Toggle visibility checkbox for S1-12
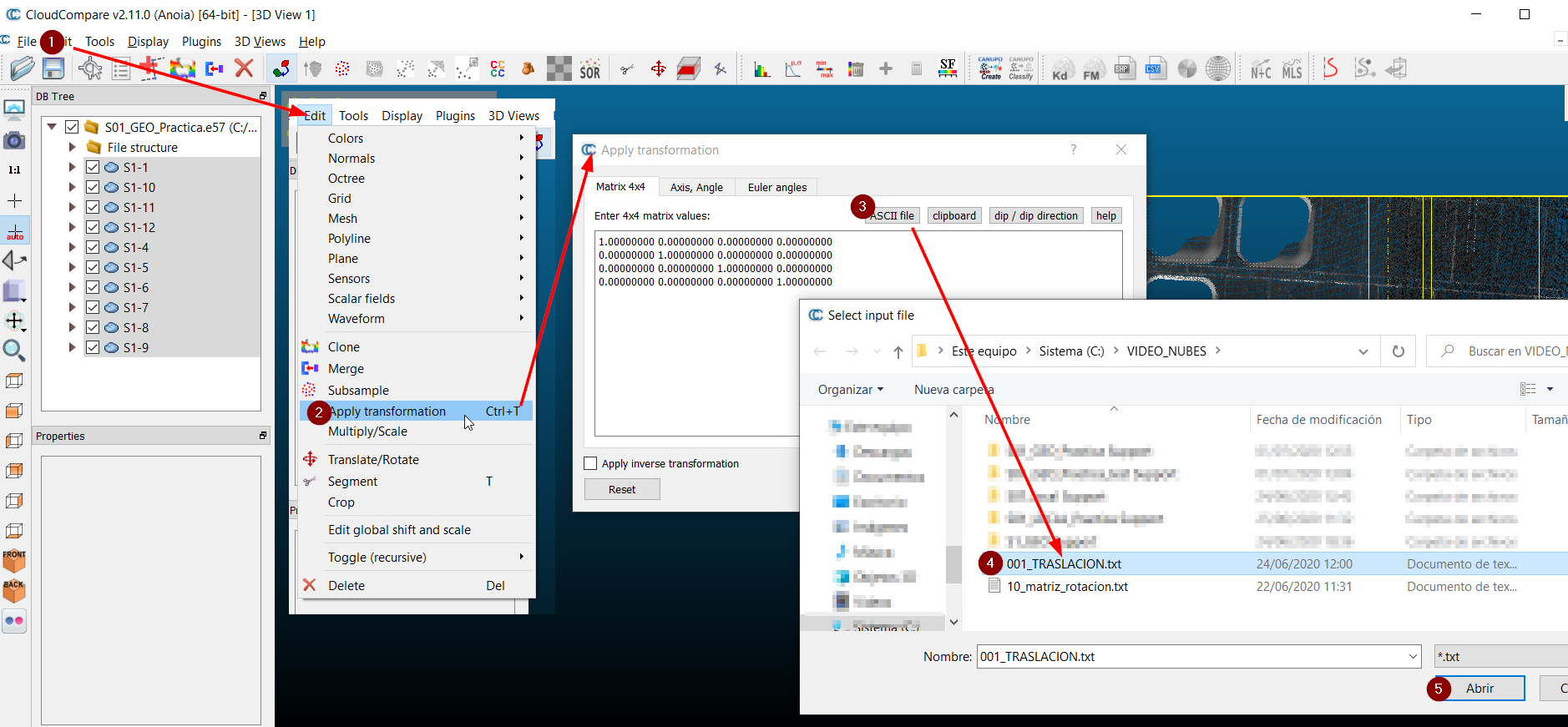 (x=93, y=227)
